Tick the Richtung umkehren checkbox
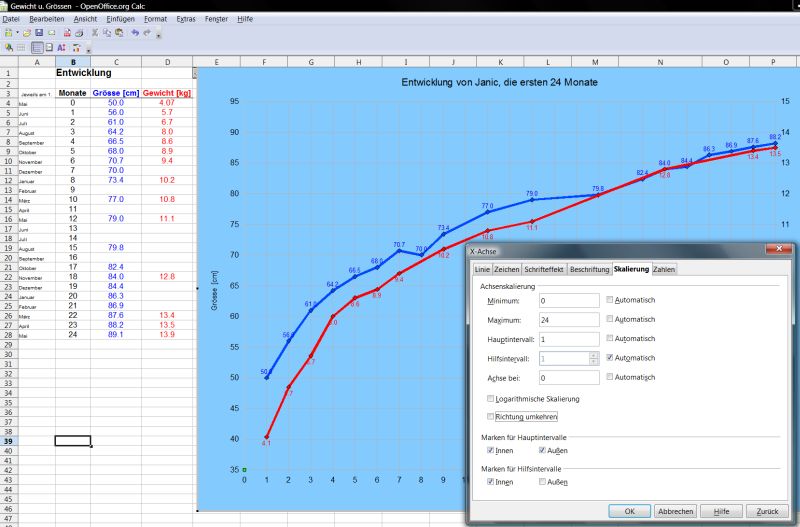This screenshot has width=800, height=527. (490, 416)
